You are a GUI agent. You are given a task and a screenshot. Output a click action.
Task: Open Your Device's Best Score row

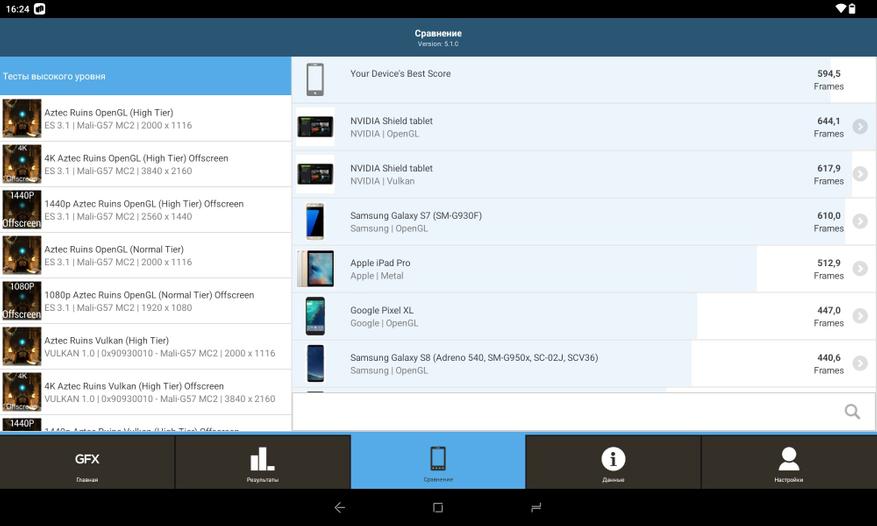[584, 79]
